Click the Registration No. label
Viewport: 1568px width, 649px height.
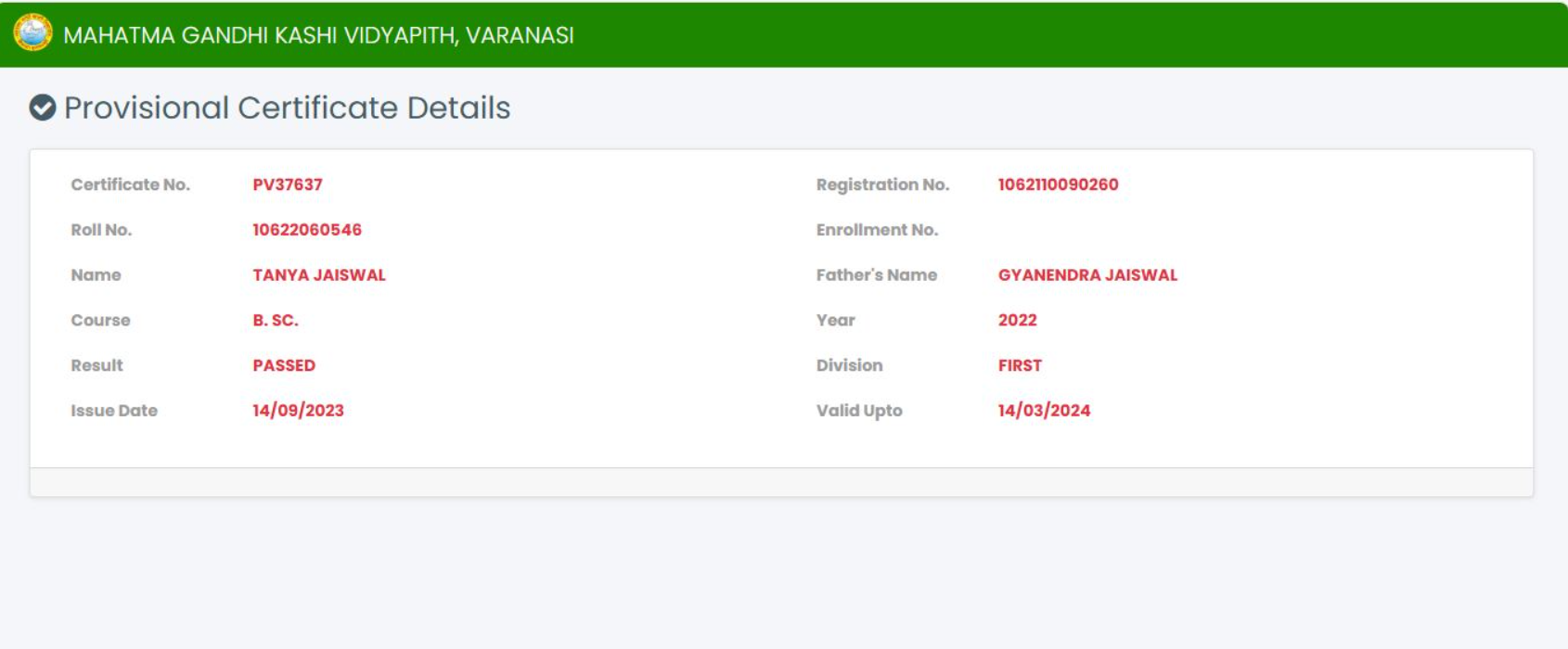point(882,185)
